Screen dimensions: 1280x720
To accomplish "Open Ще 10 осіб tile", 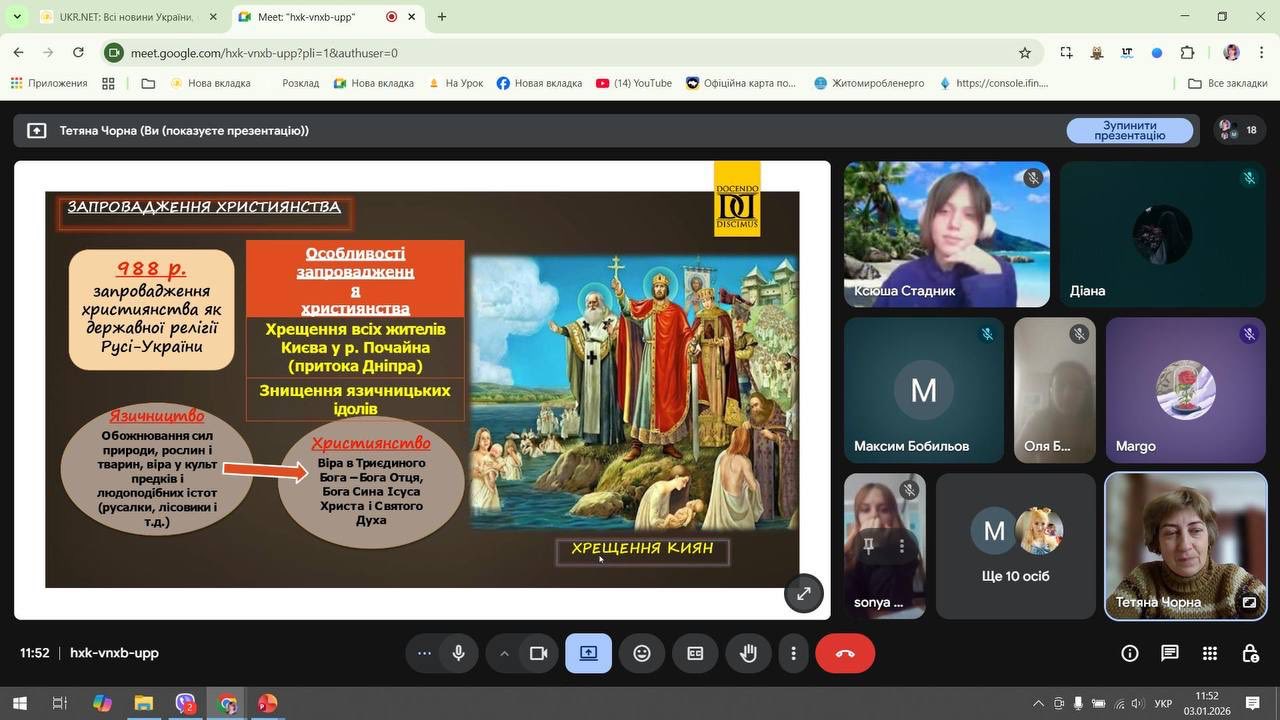I will click(x=1015, y=546).
